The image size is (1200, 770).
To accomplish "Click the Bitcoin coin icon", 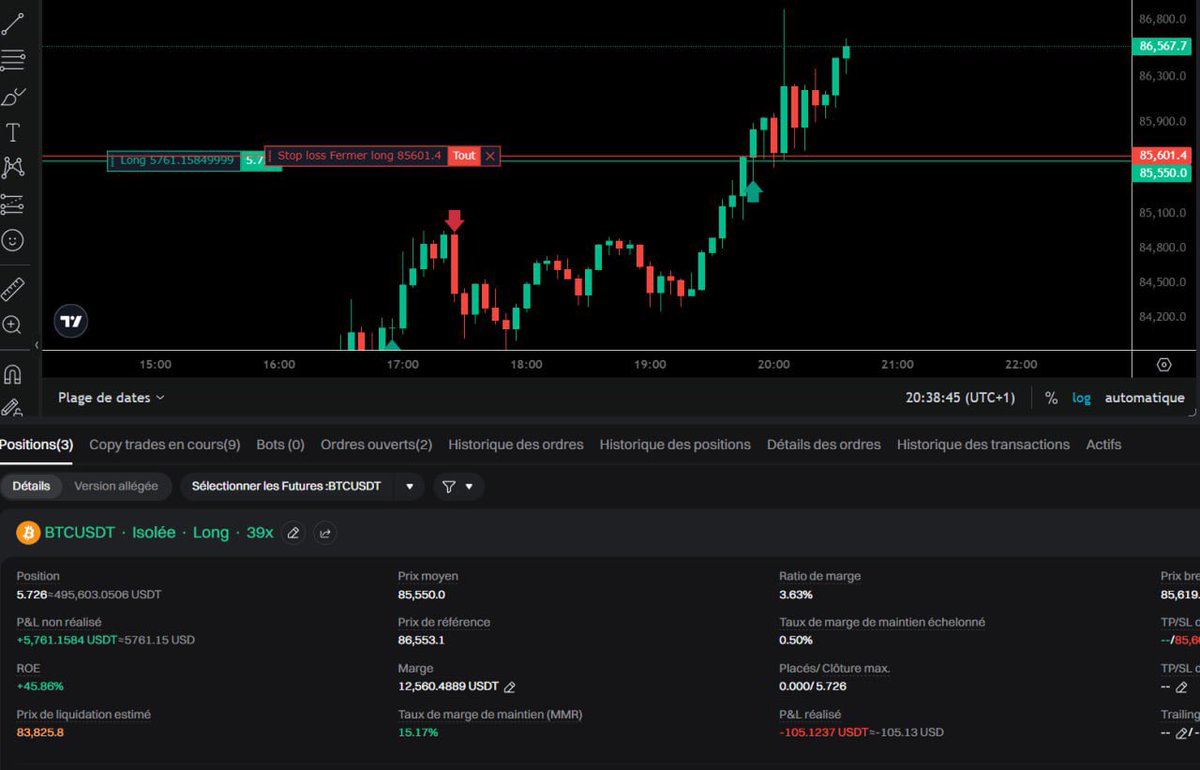I will pos(27,532).
